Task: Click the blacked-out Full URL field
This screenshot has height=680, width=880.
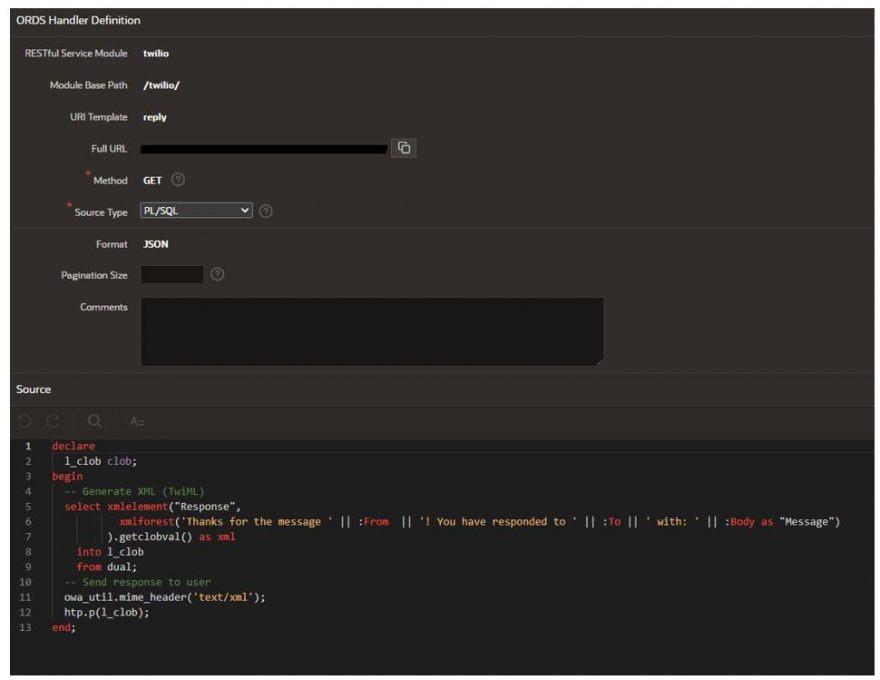Action: pos(265,147)
